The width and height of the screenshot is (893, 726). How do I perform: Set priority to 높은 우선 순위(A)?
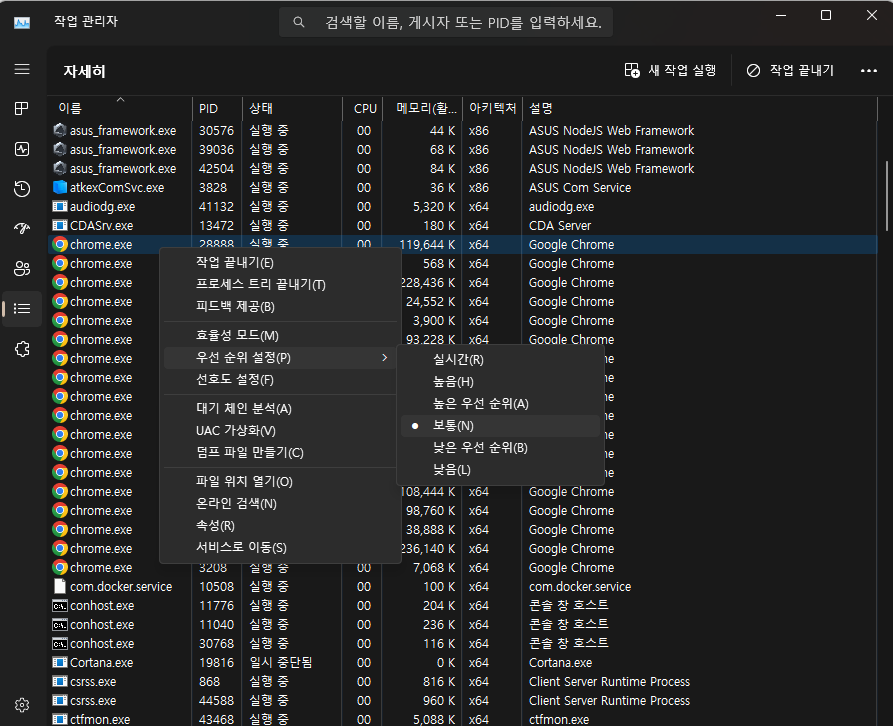(x=500, y=404)
